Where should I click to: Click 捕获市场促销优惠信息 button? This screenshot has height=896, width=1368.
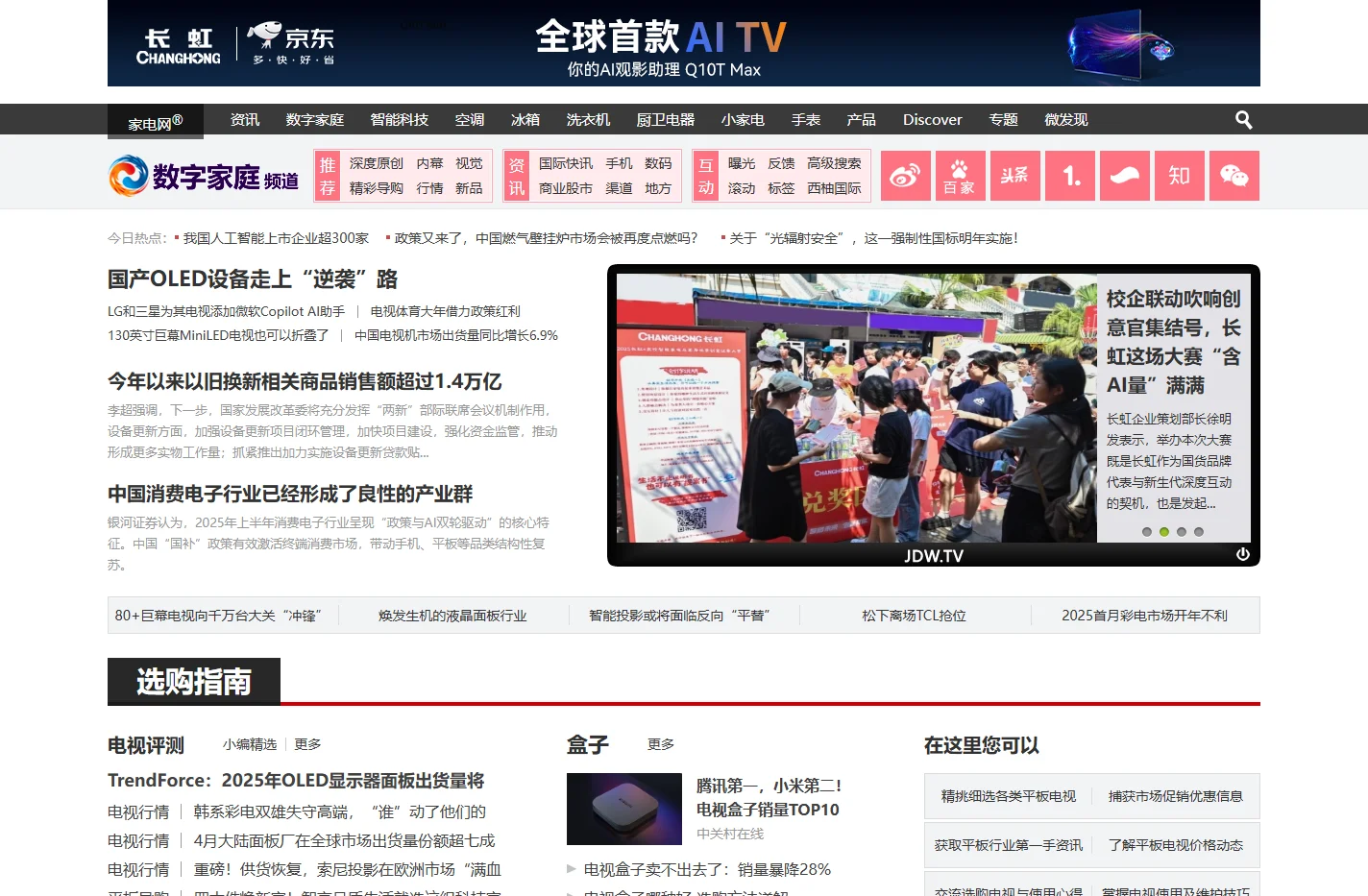pos(1176,796)
